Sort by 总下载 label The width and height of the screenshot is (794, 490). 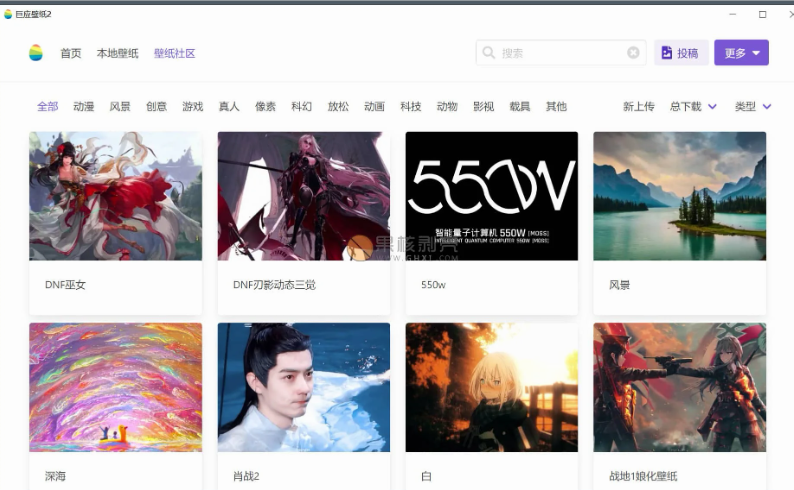click(686, 106)
